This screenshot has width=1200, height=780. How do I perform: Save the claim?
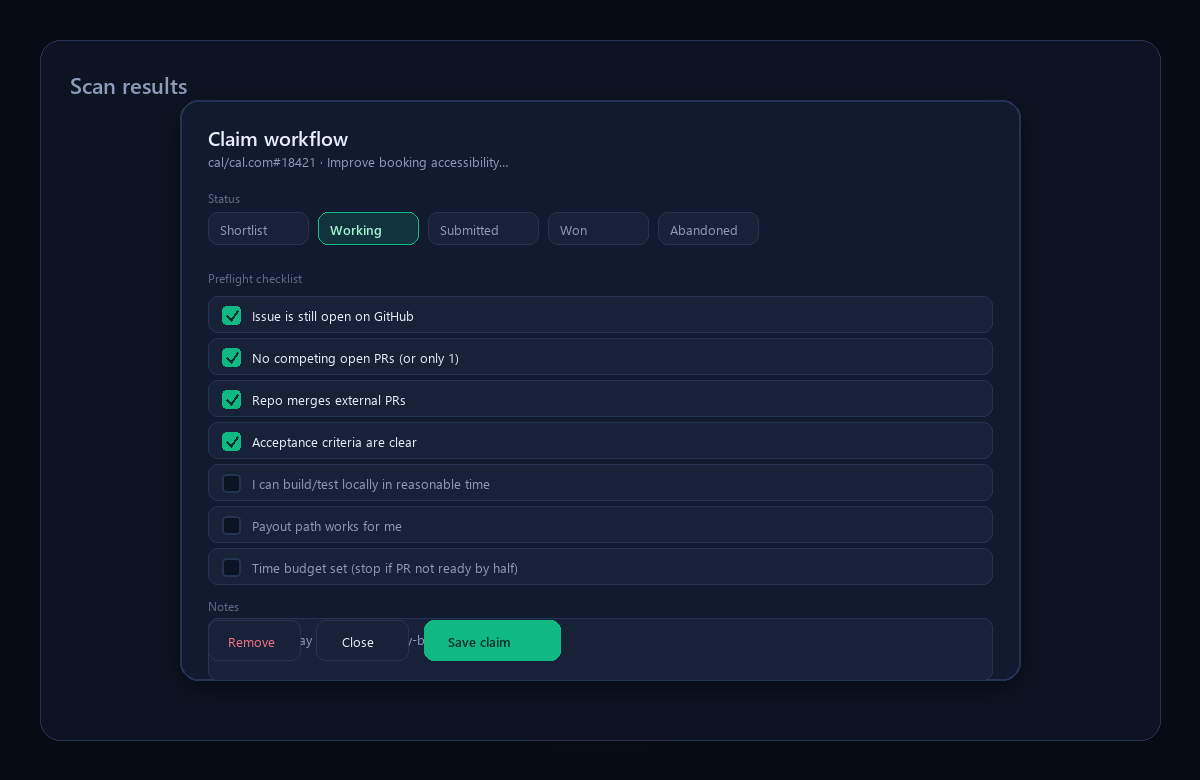pos(492,641)
